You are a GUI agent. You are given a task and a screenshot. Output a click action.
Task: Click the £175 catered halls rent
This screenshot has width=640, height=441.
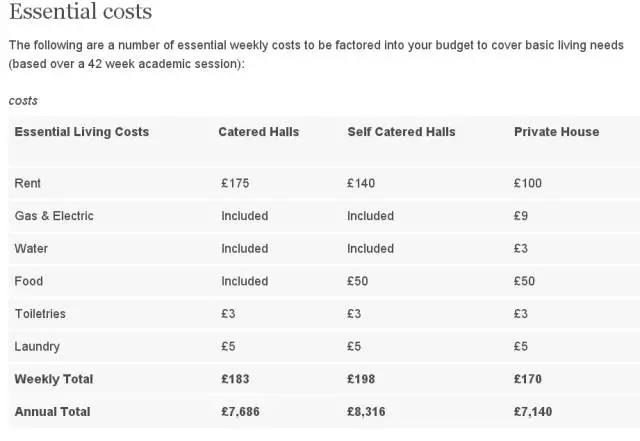234,184
